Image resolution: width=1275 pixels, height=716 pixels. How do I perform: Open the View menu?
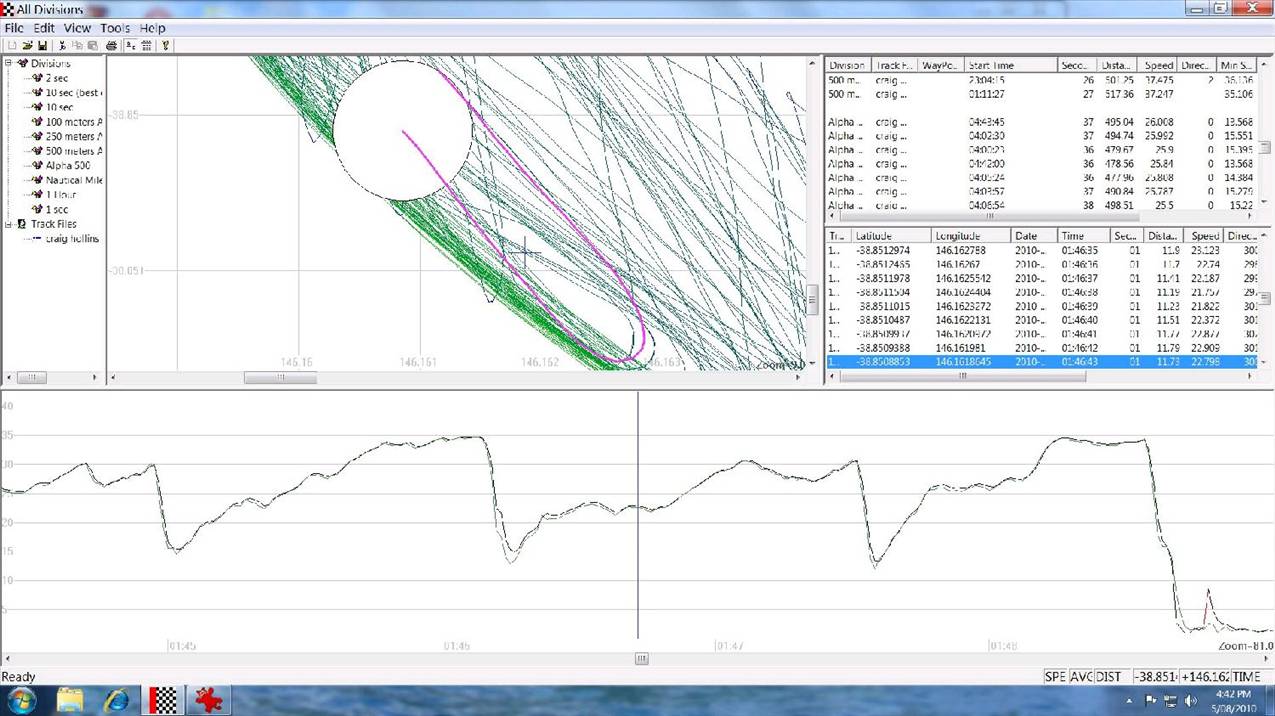click(x=77, y=28)
